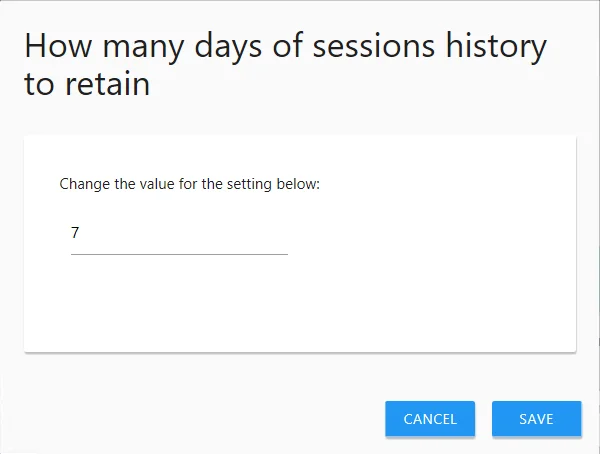Place cursor after the number 7
The height and width of the screenshot is (454, 600).
[x=80, y=233]
